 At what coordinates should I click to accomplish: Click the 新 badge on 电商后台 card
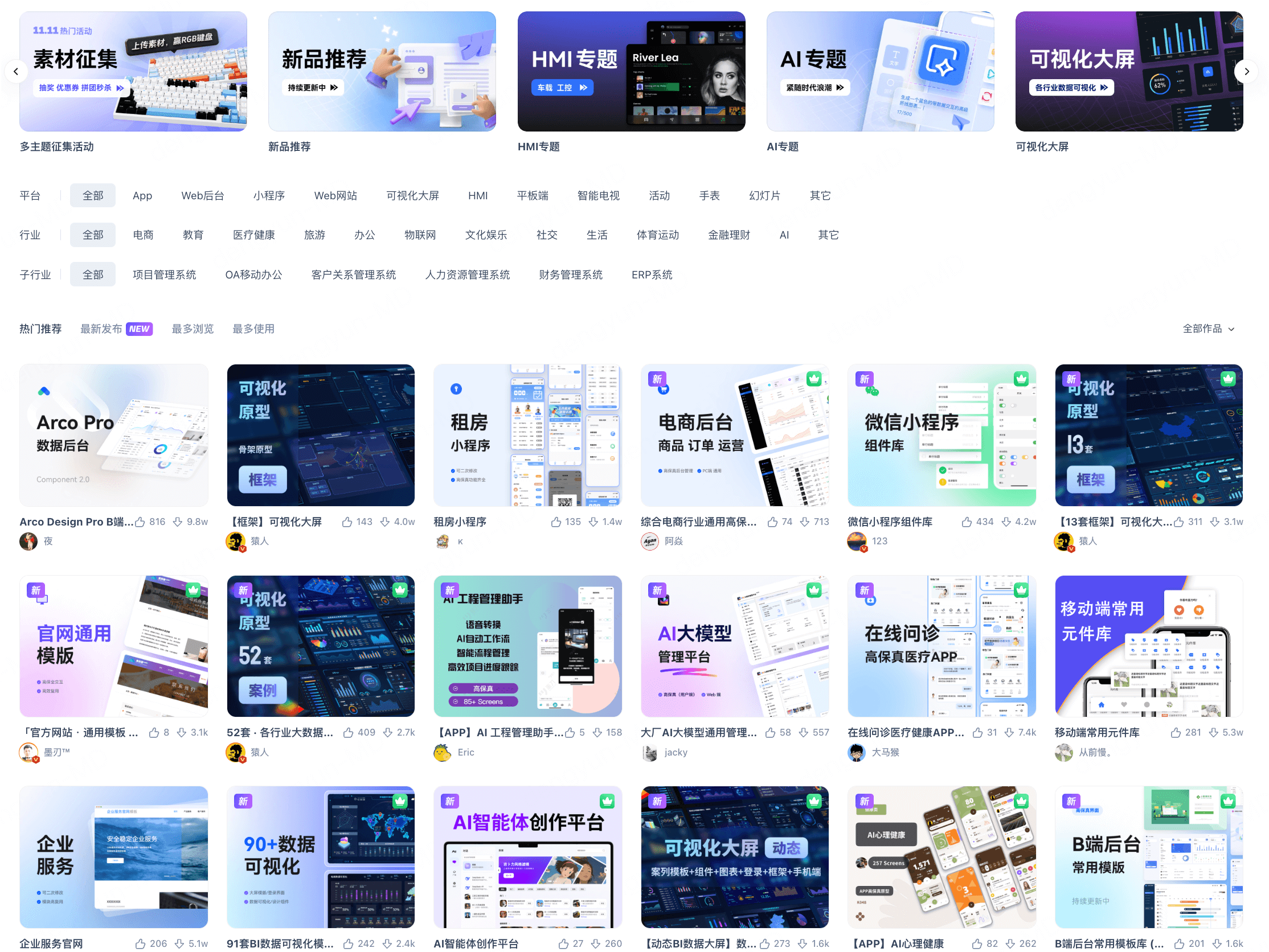coord(657,379)
